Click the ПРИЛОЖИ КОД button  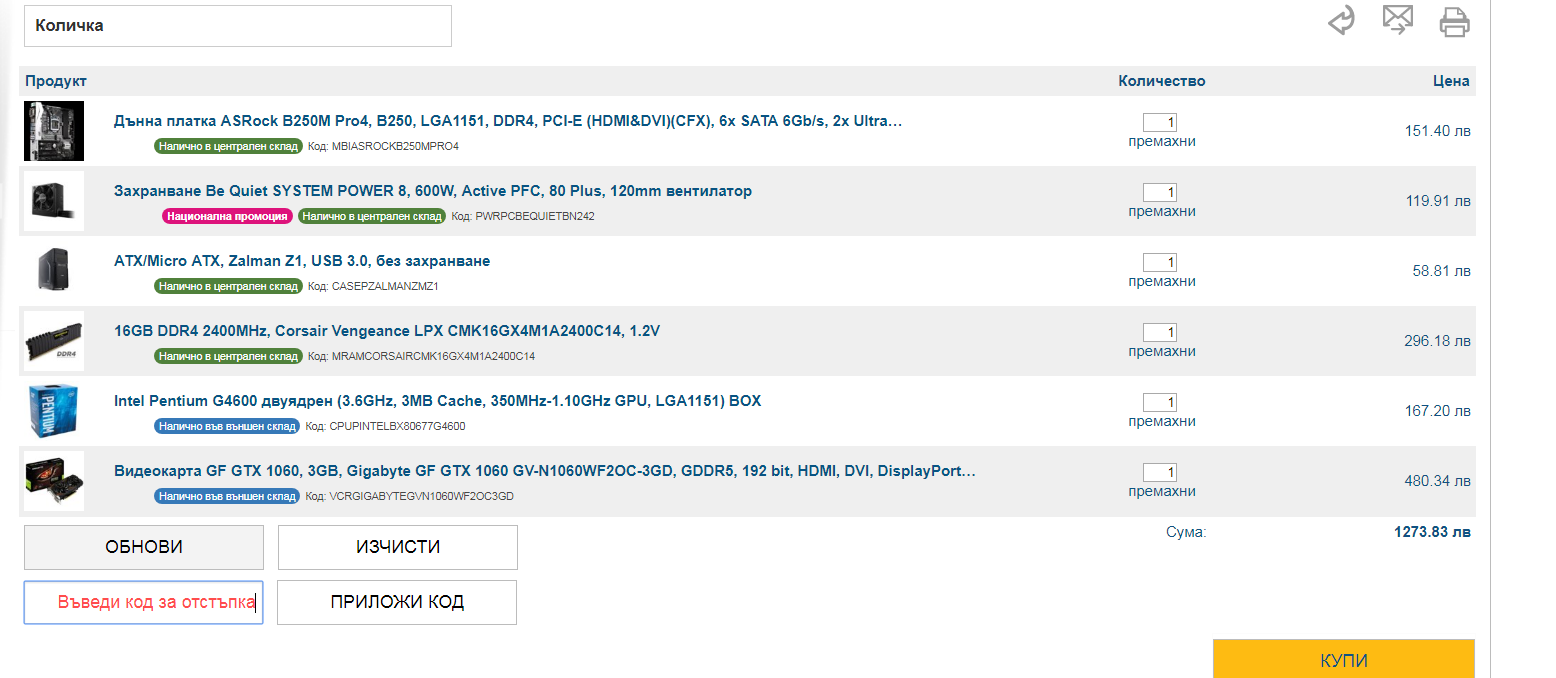point(397,602)
